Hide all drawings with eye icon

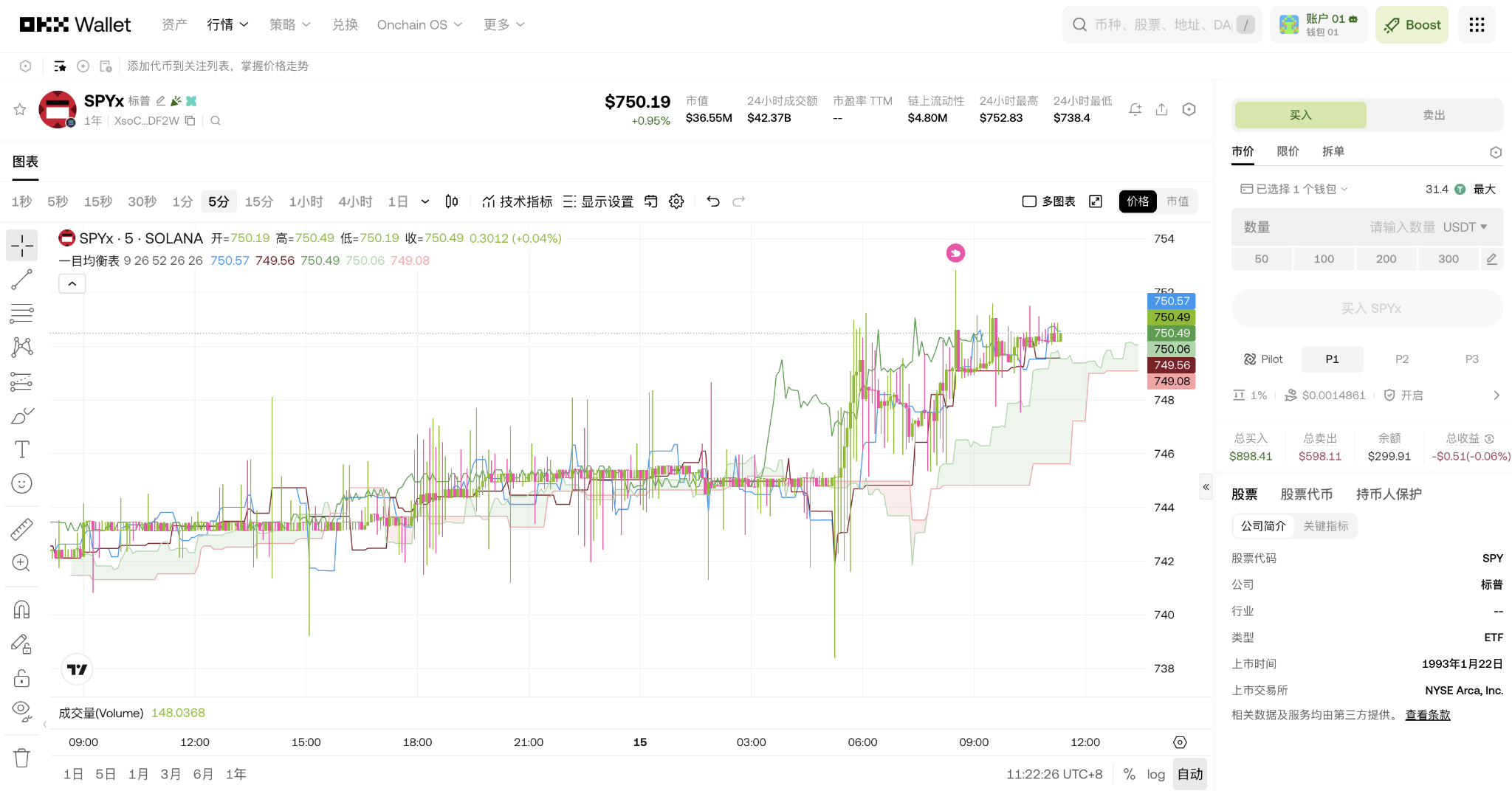[x=22, y=711]
